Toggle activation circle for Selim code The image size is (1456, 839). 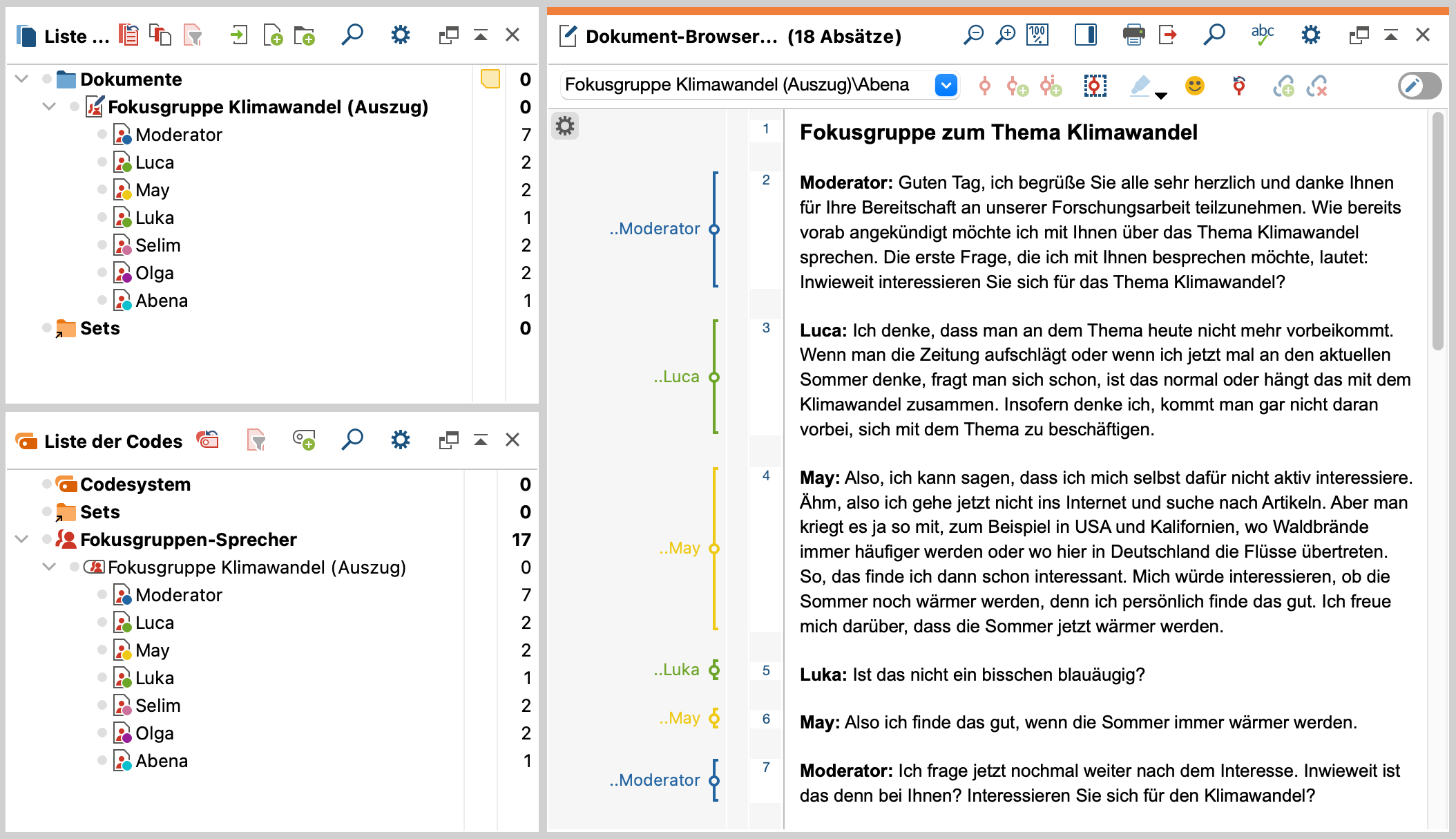click(102, 706)
